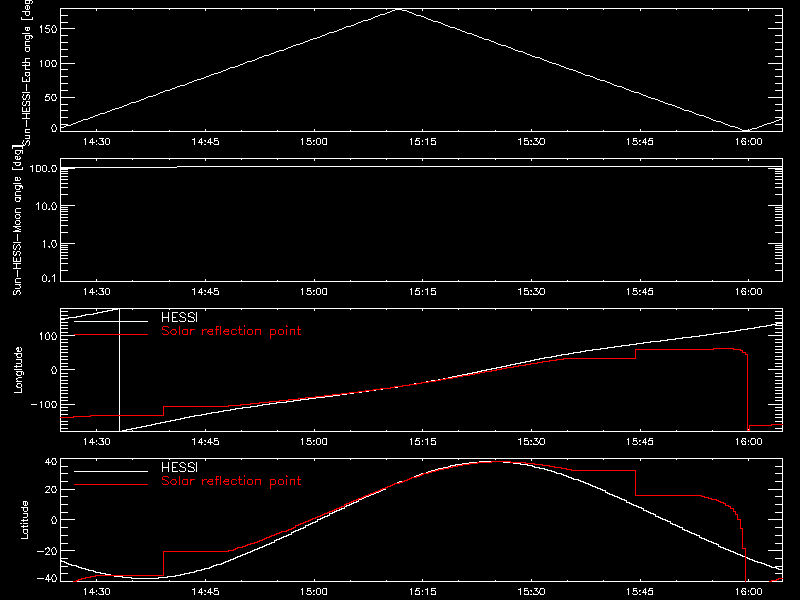Click the 15:15 time label under the top plot
800x600 pixels.
(x=422, y=142)
